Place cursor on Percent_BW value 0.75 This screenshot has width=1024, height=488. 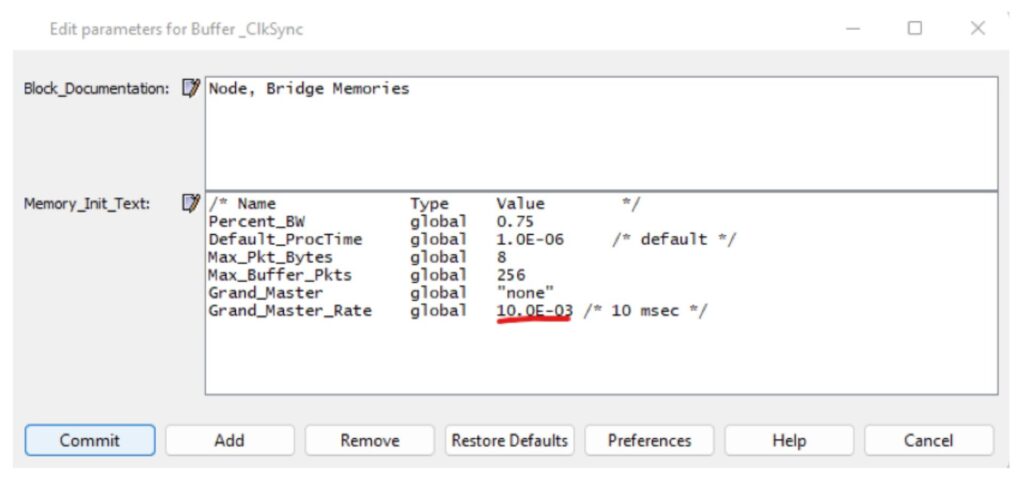pos(515,221)
